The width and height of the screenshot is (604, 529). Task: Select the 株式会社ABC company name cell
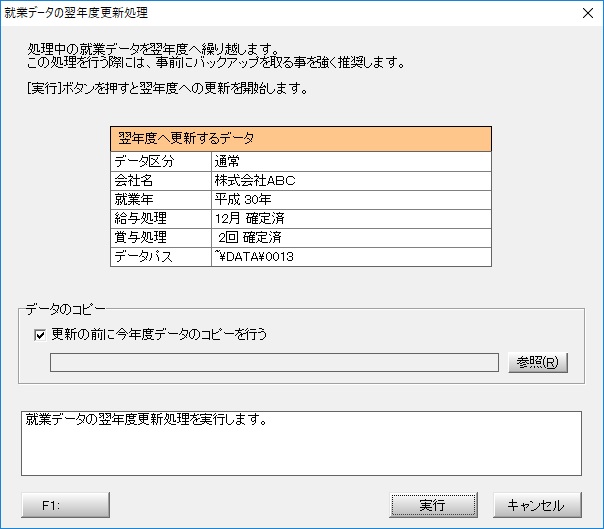coord(351,181)
